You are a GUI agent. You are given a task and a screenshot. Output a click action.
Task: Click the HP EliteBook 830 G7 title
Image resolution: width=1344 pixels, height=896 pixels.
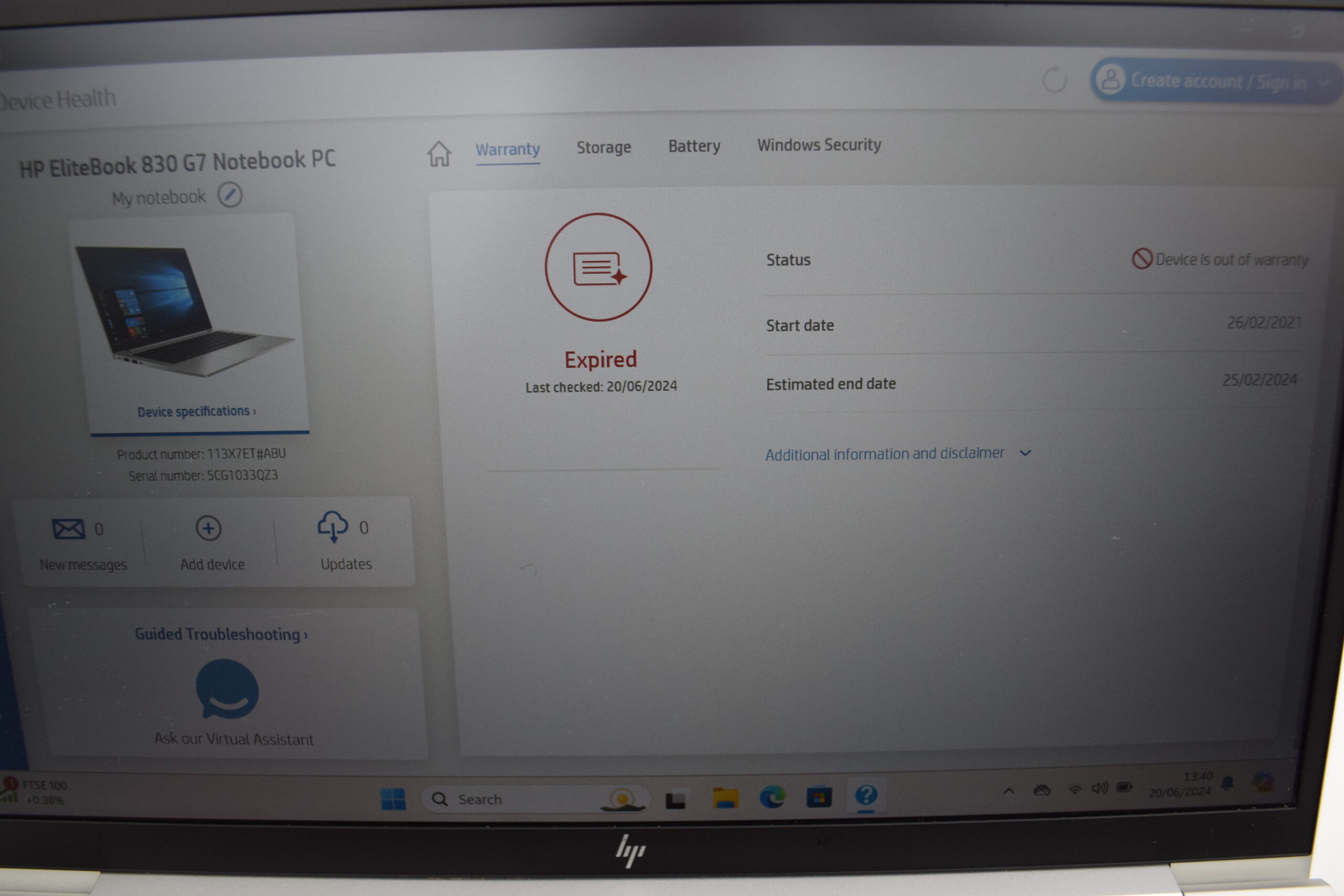coord(177,163)
